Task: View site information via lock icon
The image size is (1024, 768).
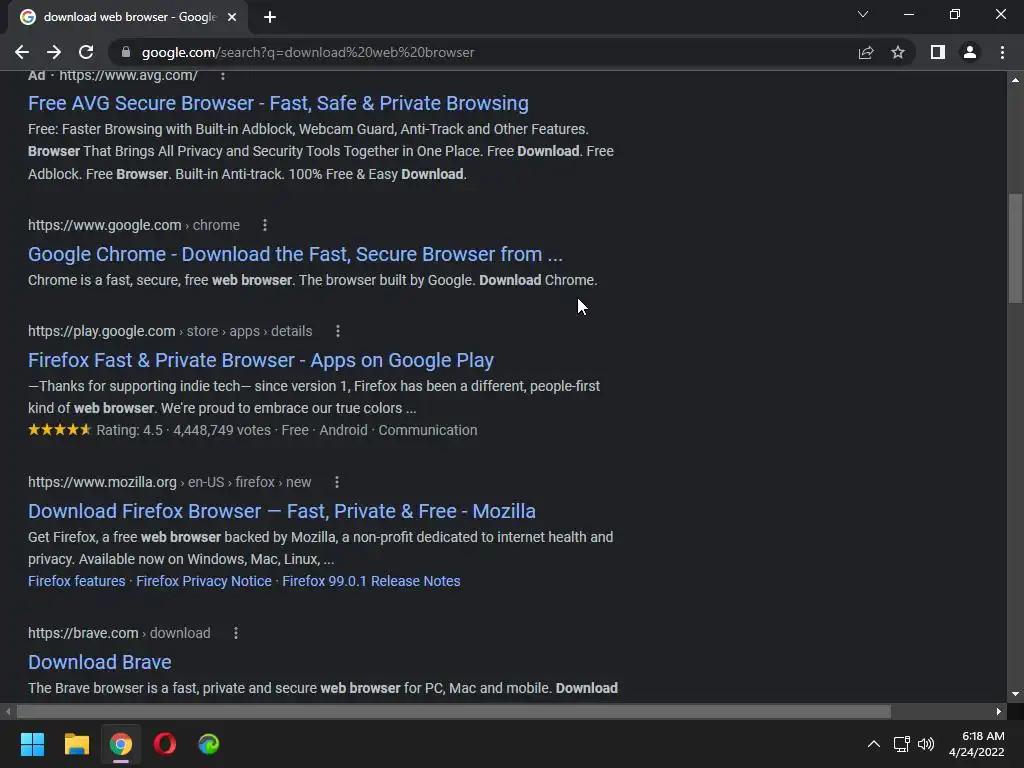Action: (x=126, y=52)
